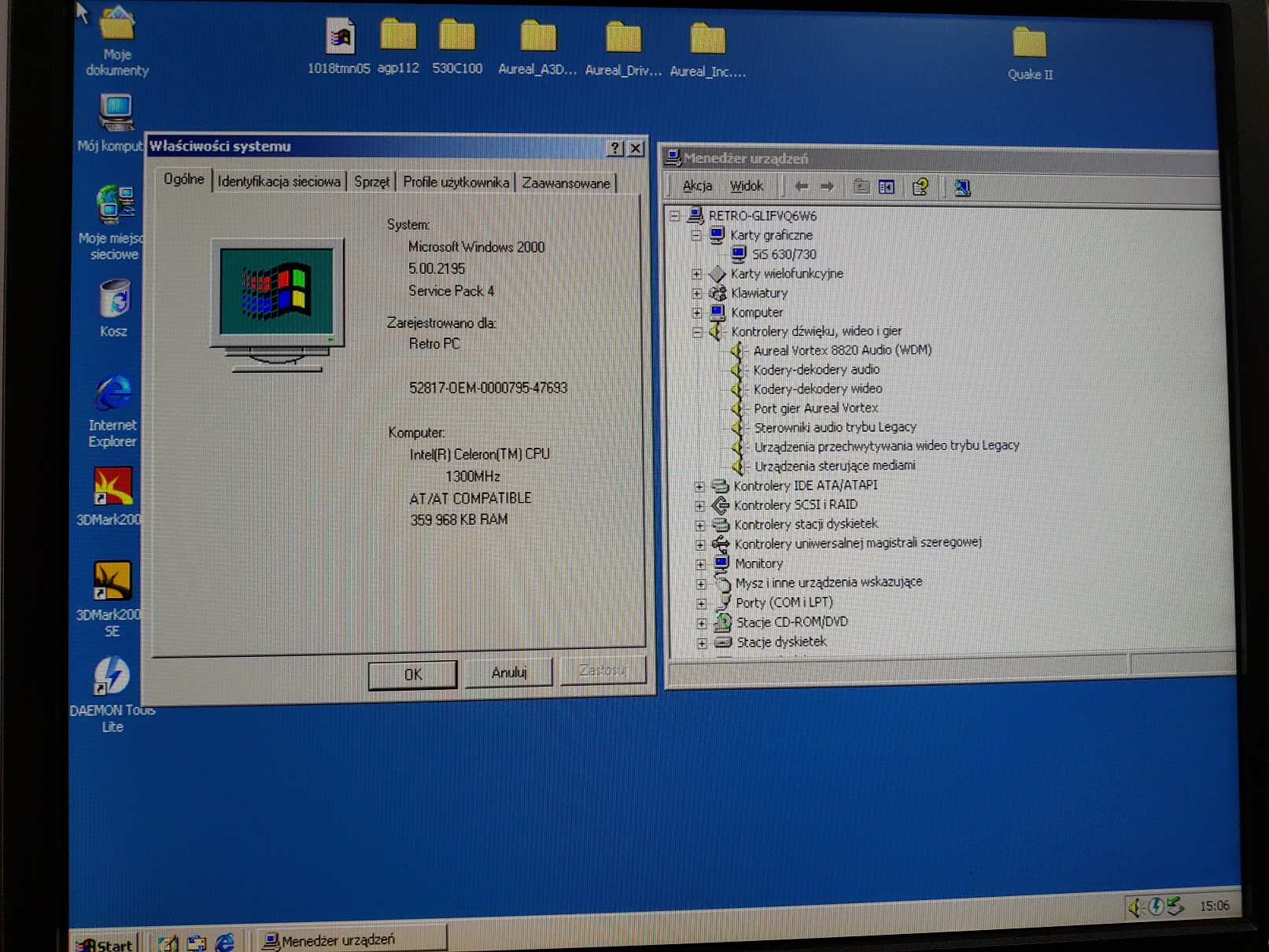Switch to the Ogólne tab
This screenshot has height=952, width=1269.
point(183,179)
